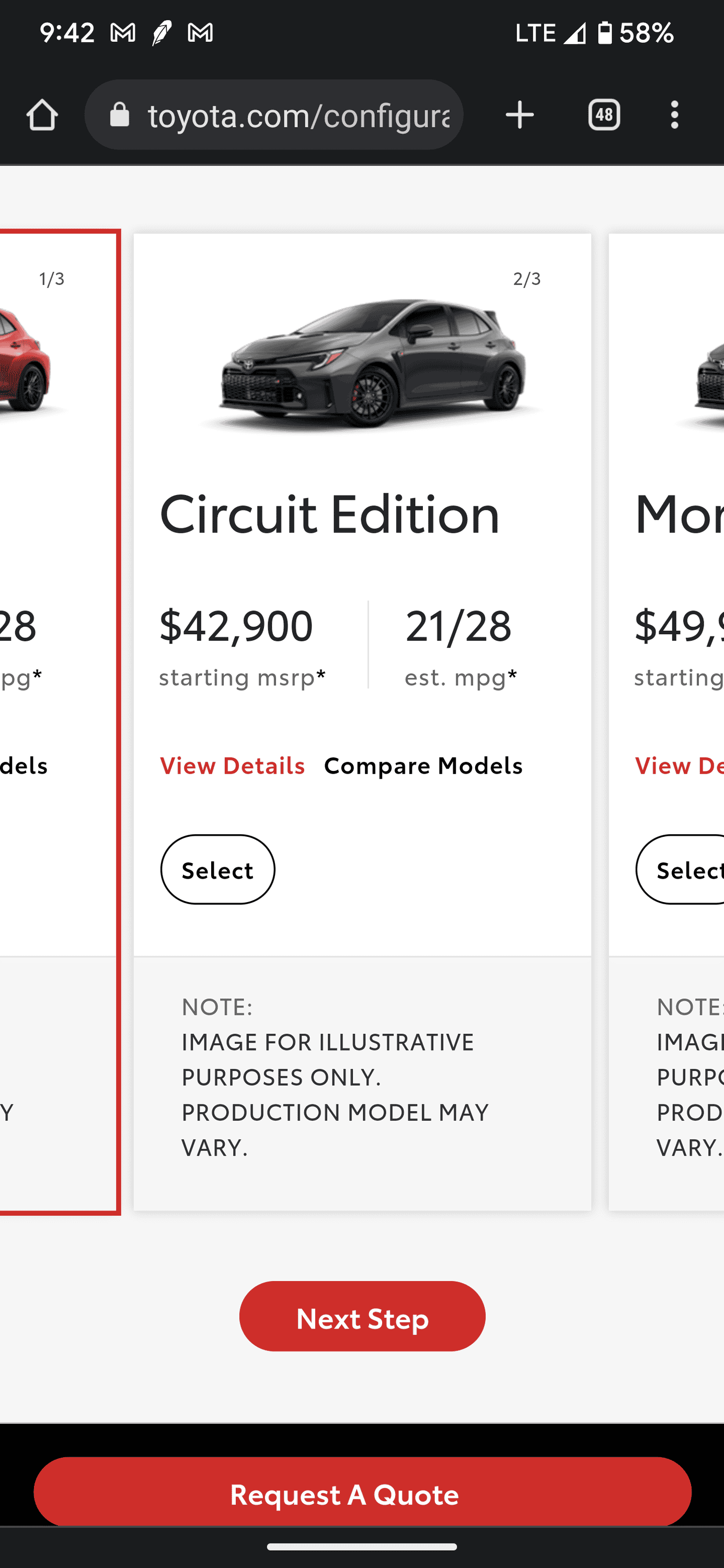The width and height of the screenshot is (724, 1568).
Task: View Details for the Circuit Edition
Action: tap(232, 766)
